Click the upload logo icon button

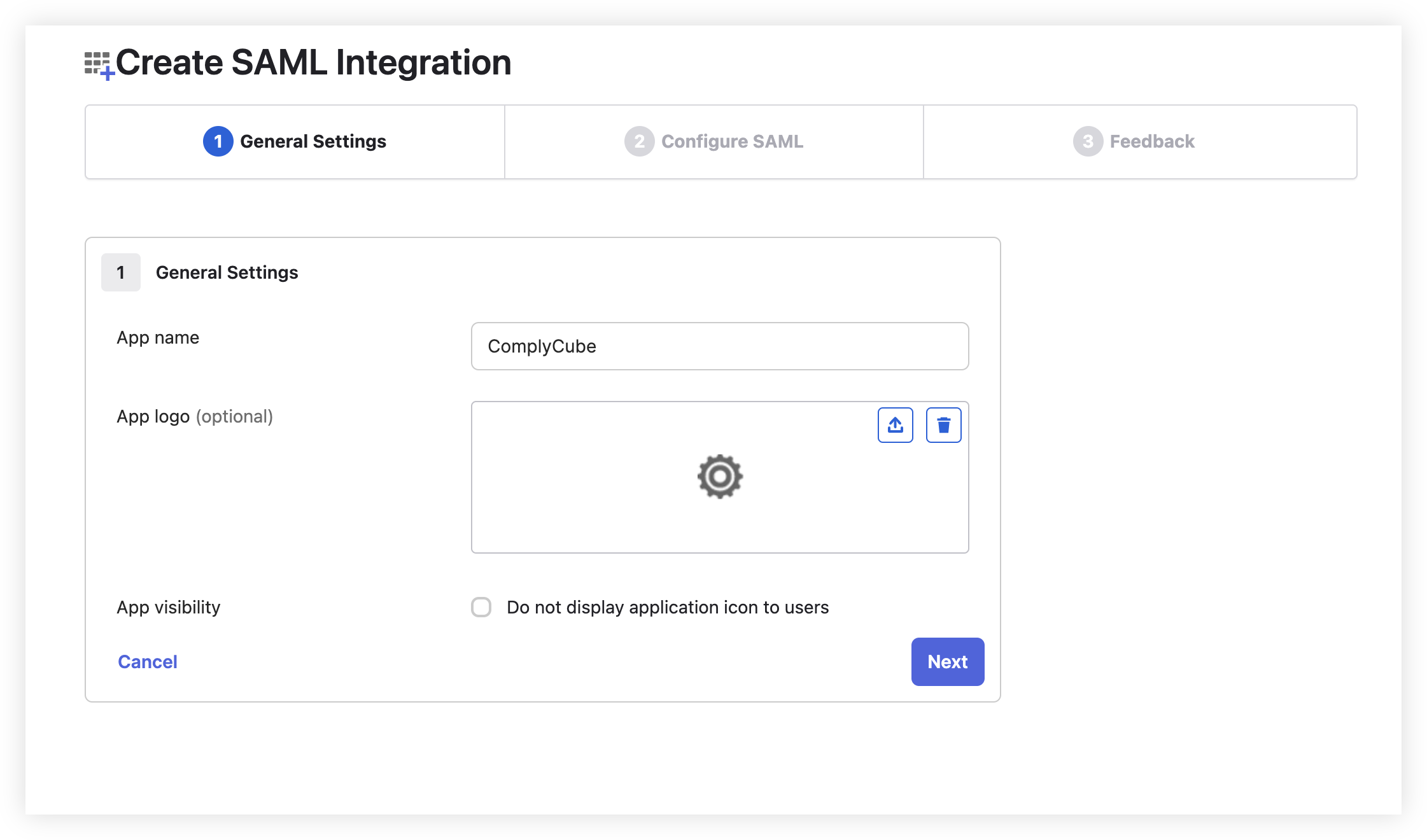(x=895, y=425)
